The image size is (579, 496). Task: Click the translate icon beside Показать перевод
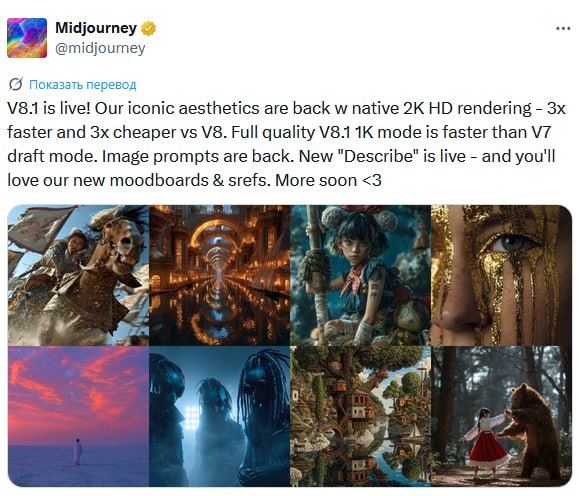[16, 85]
